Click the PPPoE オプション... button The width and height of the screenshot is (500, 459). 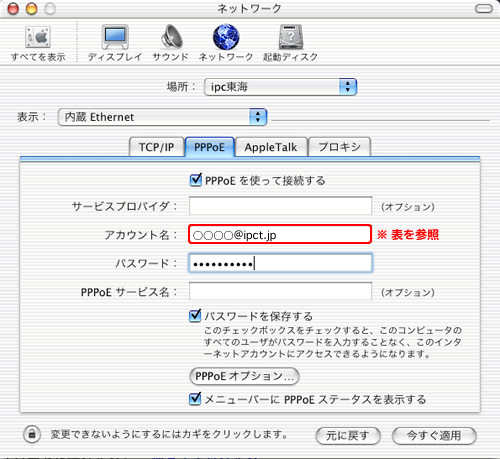(x=244, y=376)
